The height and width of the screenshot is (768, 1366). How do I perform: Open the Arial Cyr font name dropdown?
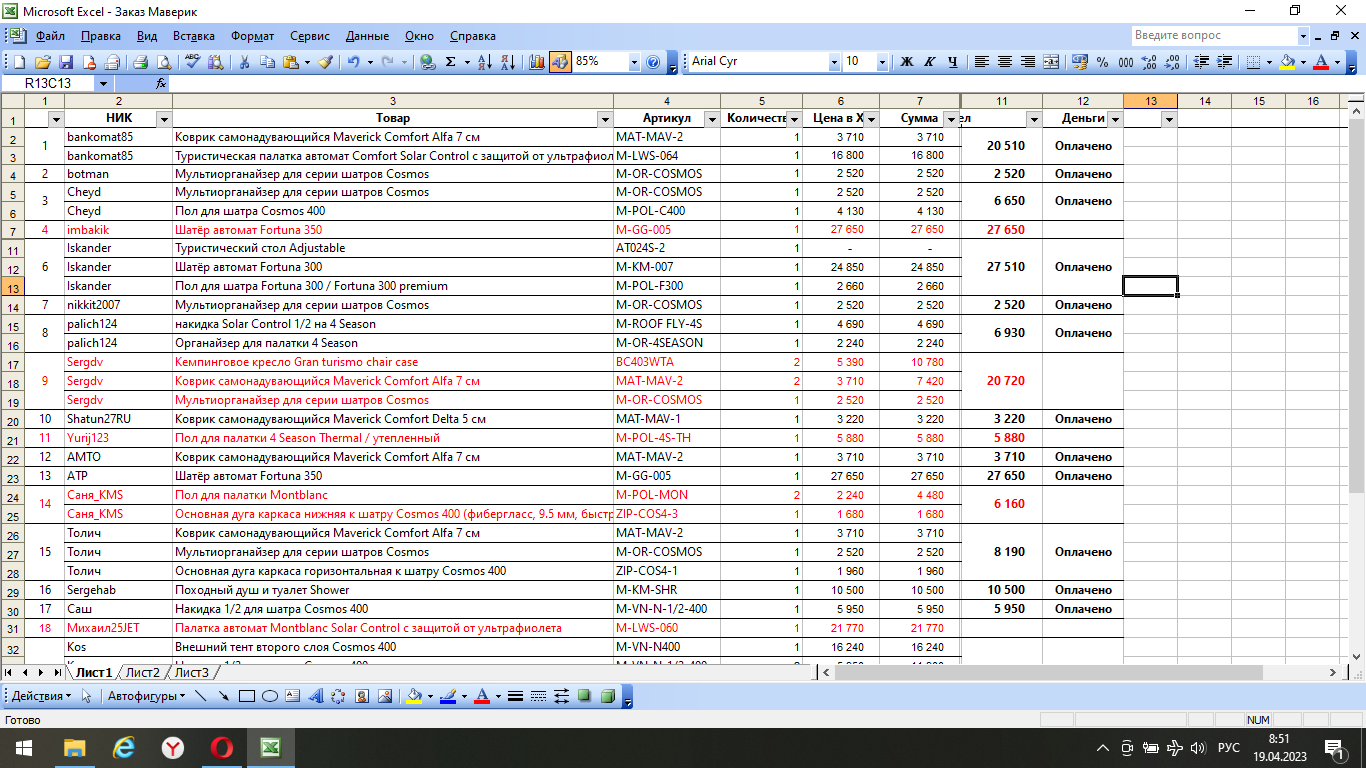[834, 62]
